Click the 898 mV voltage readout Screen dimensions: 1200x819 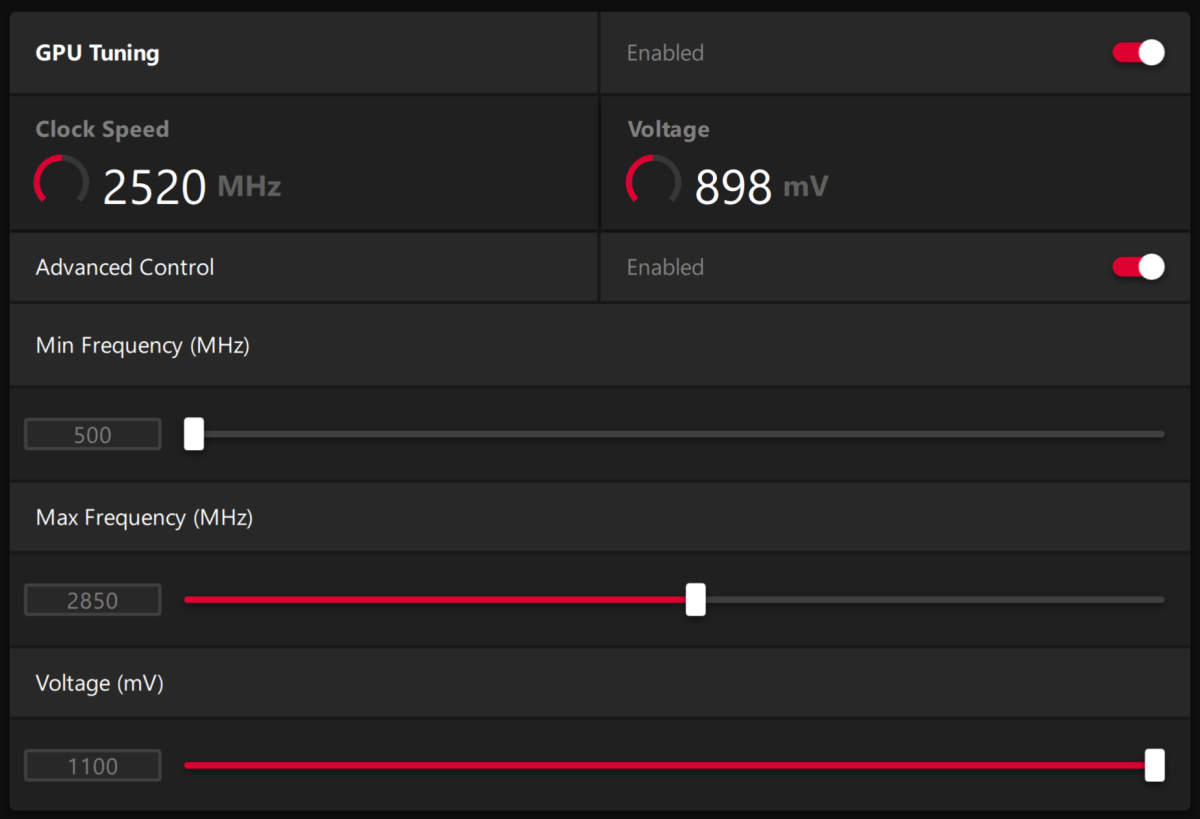click(x=762, y=186)
